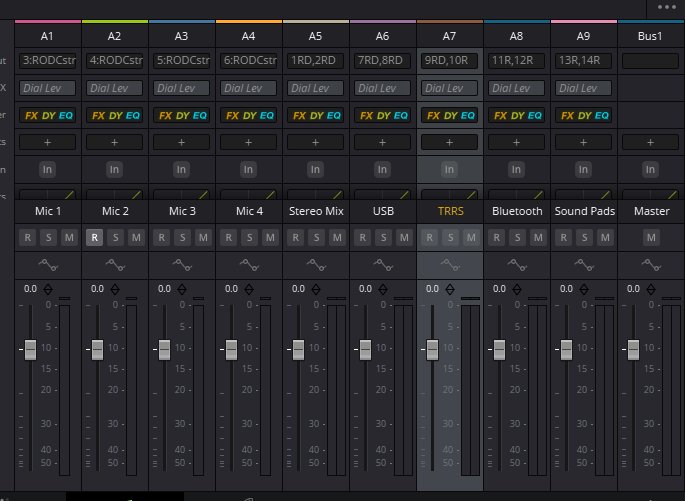The width and height of the screenshot is (685, 501).
Task: Open automation curve icon on TRRS channel
Action: pos(450,265)
